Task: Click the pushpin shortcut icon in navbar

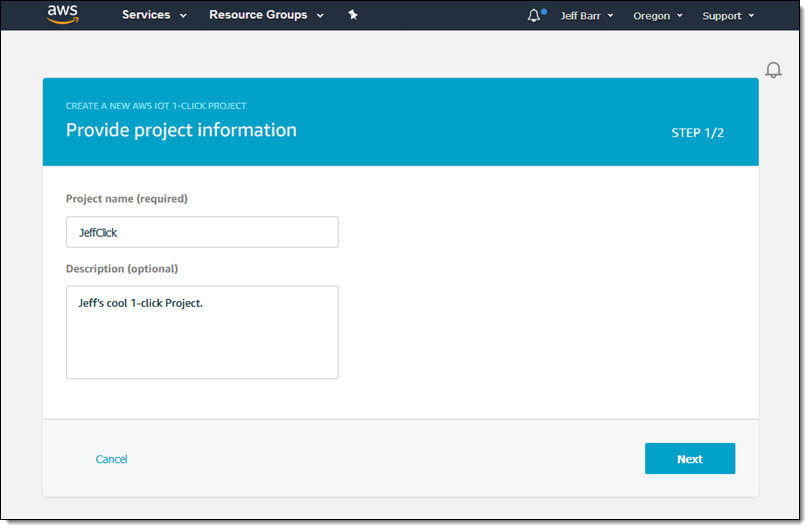Action: [x=352, y=15]
